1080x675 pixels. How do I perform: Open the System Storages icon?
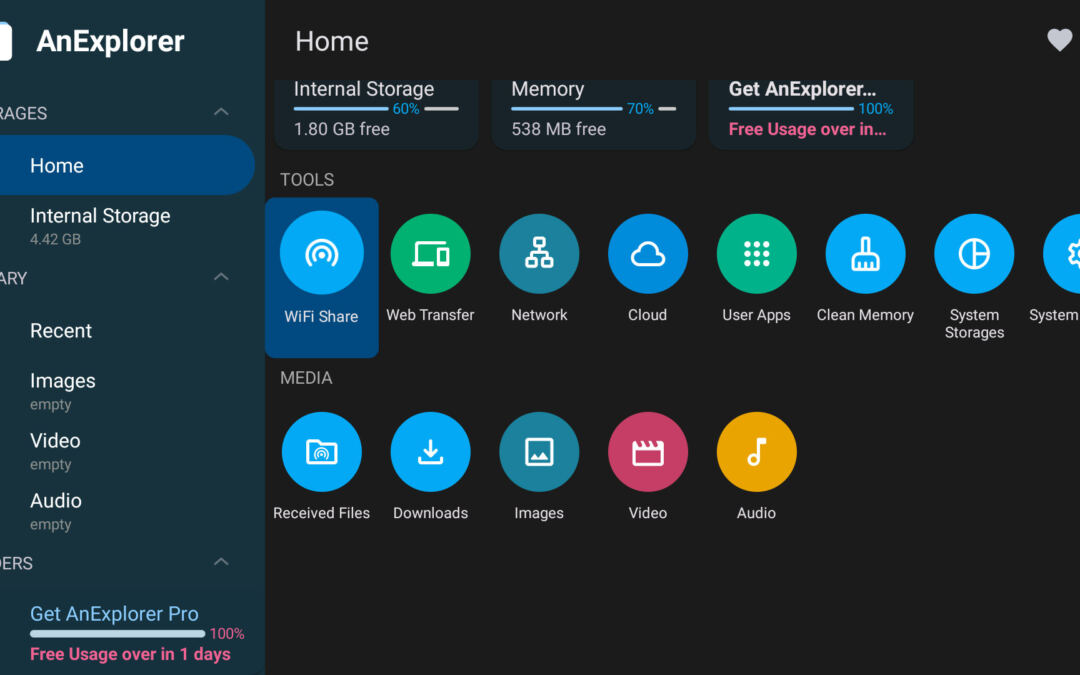974,254
